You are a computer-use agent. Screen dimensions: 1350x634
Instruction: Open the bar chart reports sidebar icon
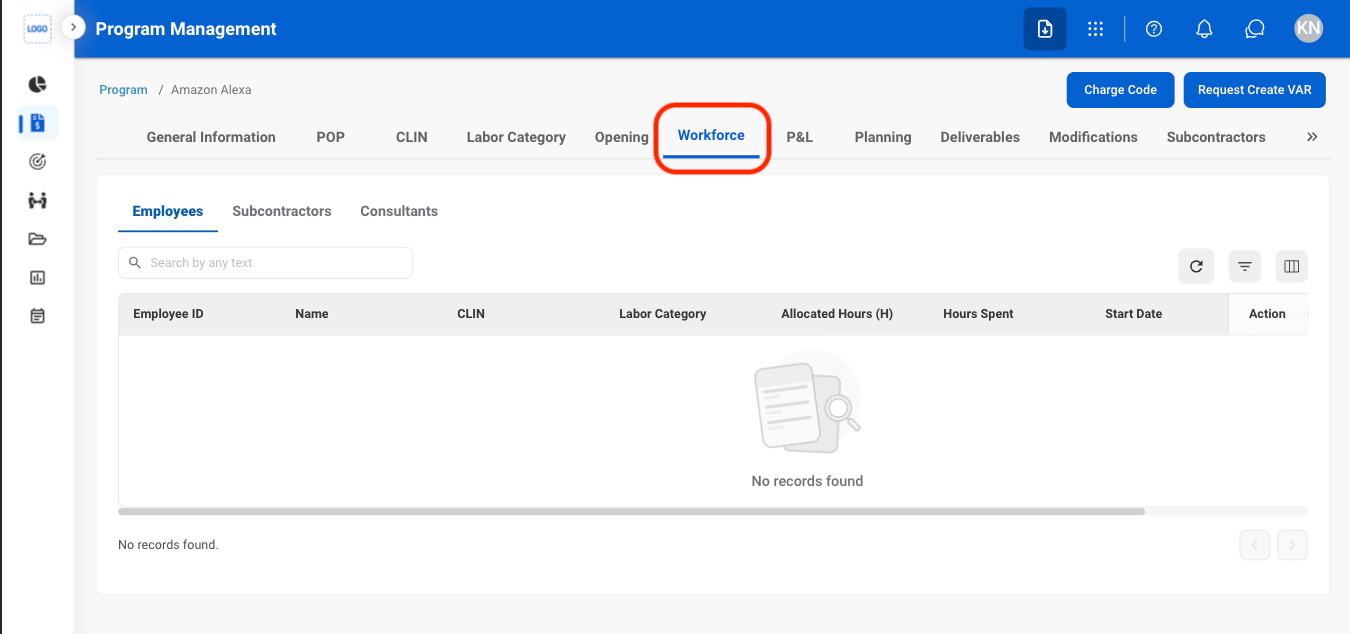[37, 277]
